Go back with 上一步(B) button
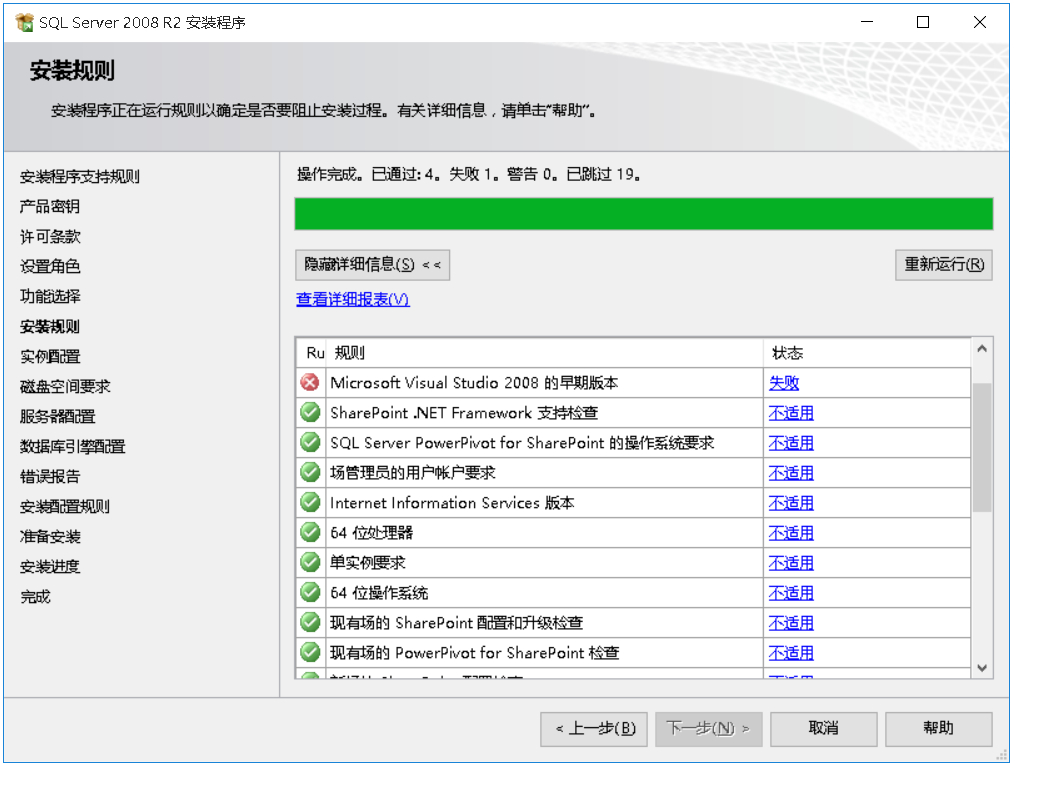The width and height of the screenshot is (1059, 788). pos(594,729)
